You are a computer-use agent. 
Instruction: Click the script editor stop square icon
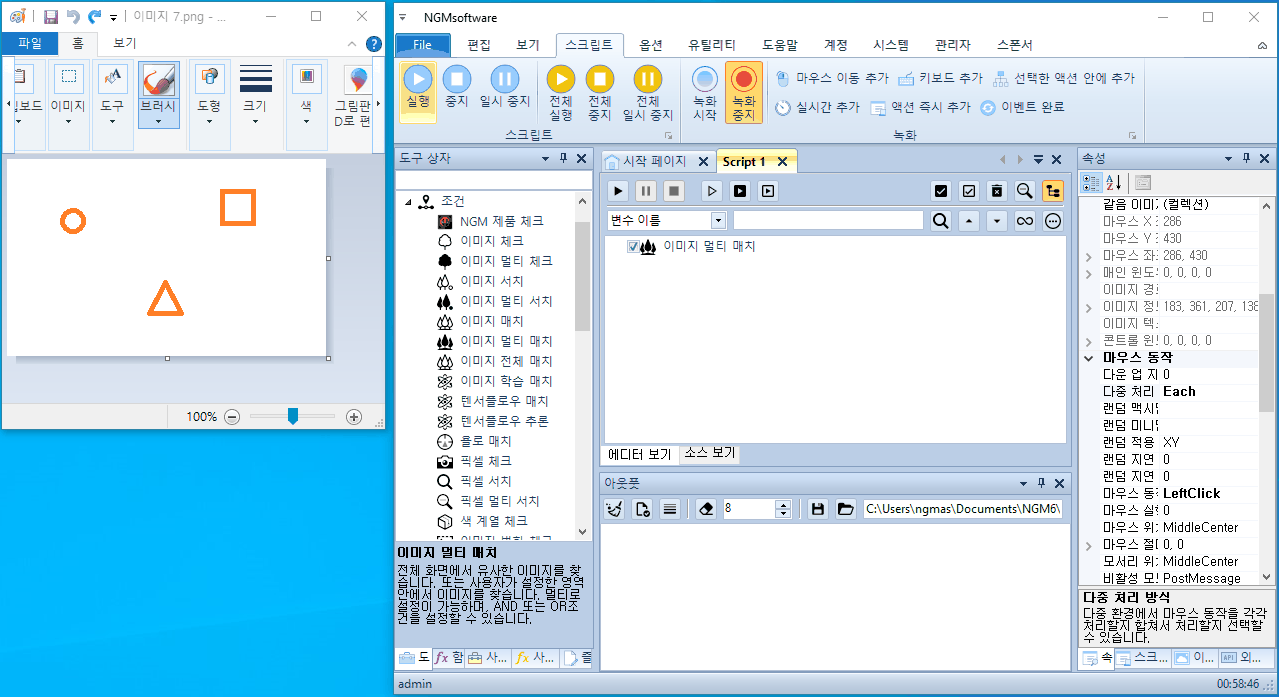(674, 191)
